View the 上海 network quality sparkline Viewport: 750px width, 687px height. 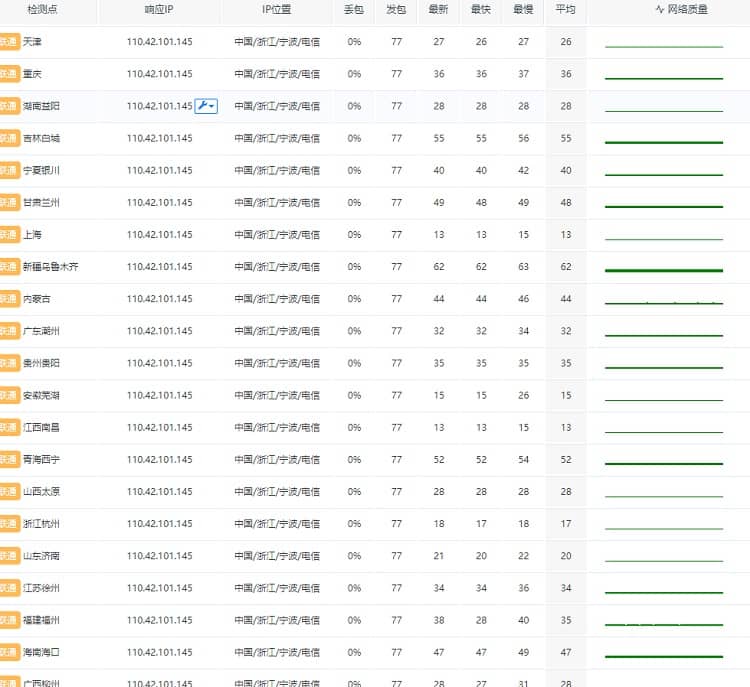664,239
